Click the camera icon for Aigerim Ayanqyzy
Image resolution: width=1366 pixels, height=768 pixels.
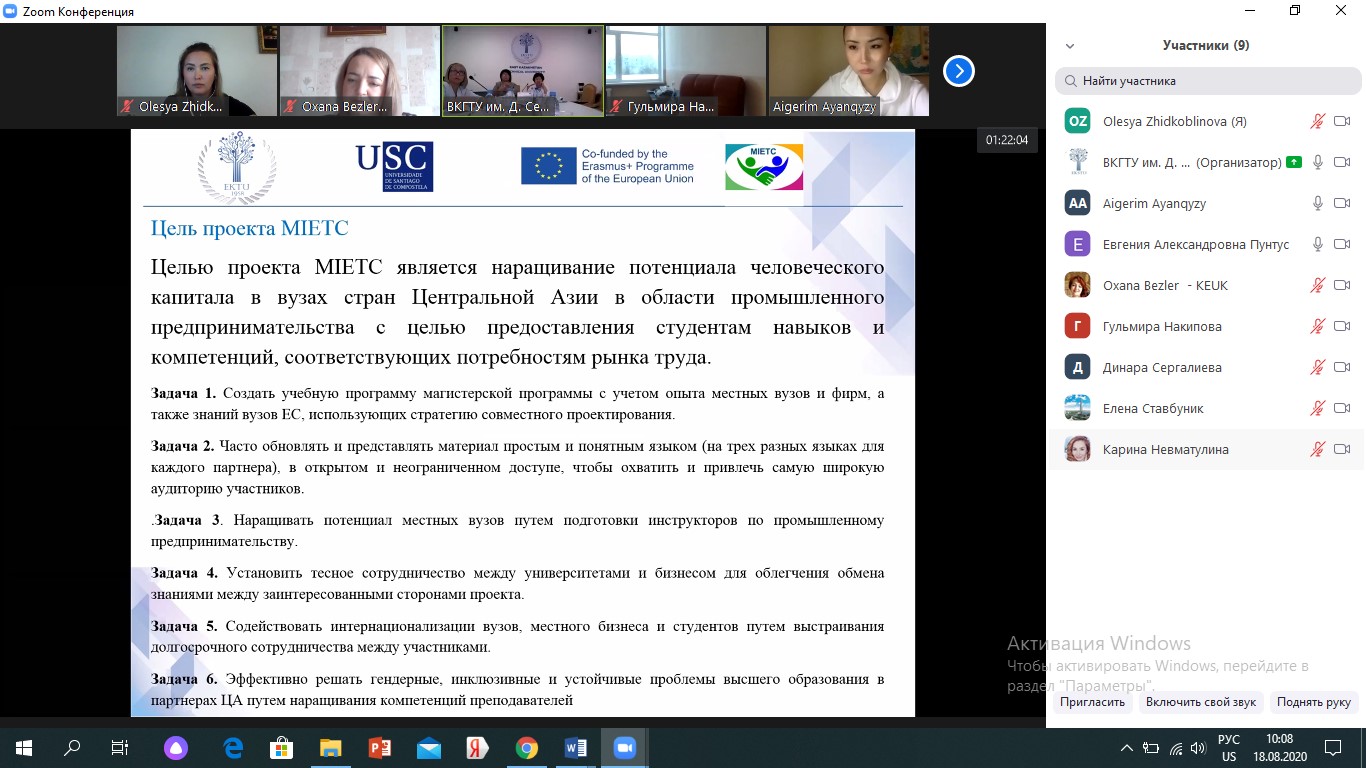pyautogui.click(x=1342, y=203)
